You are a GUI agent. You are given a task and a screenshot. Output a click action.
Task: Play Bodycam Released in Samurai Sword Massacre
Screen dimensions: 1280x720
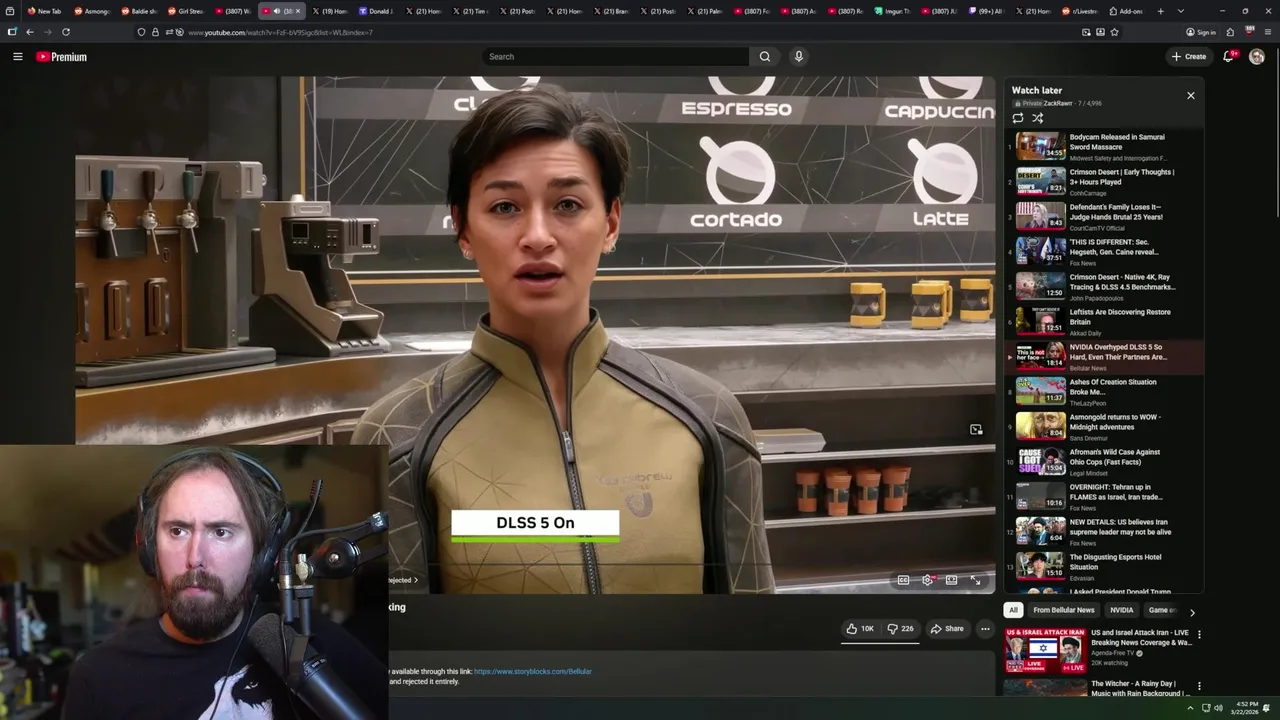[x=1104, y=147]
